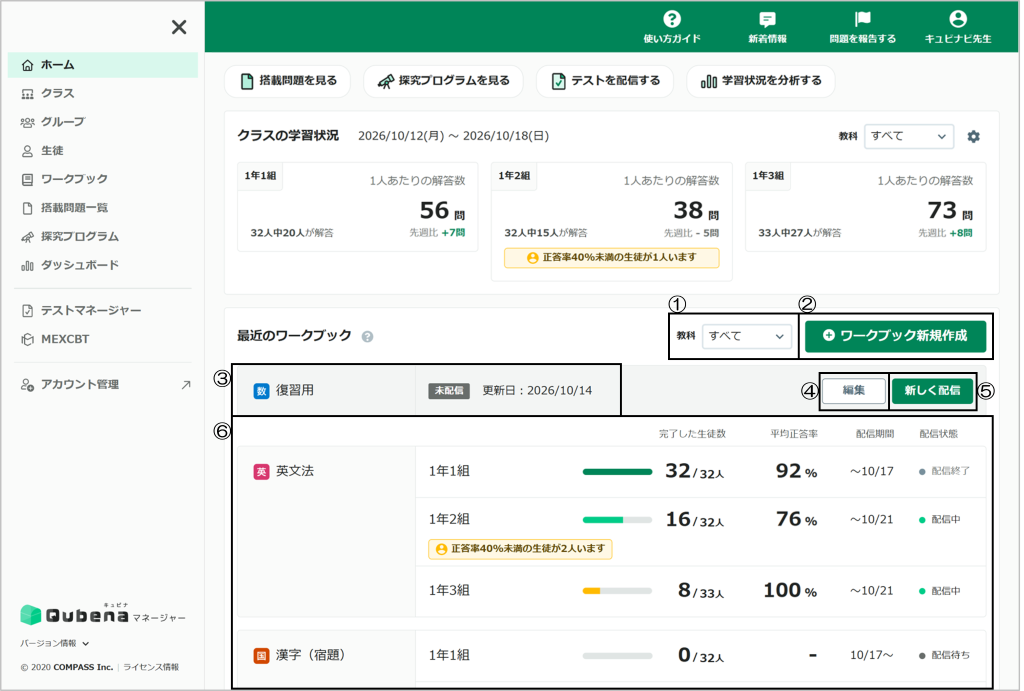Click the 問題を報告する flag icon
This screenshot has height=691, width=1024.
pos(862,19)
